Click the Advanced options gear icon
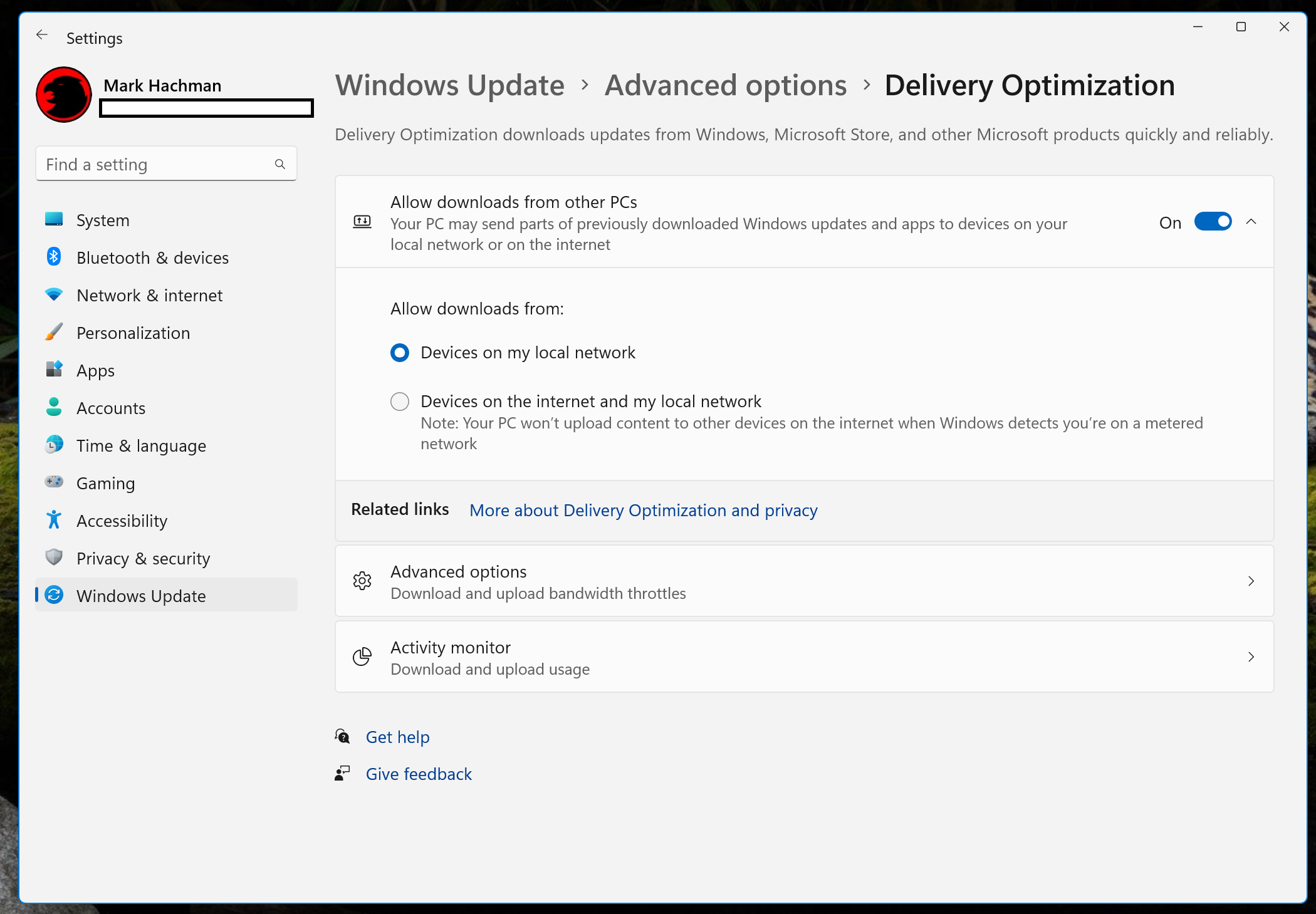This screenshot has height=914, width=1316. tap(361, 581)
